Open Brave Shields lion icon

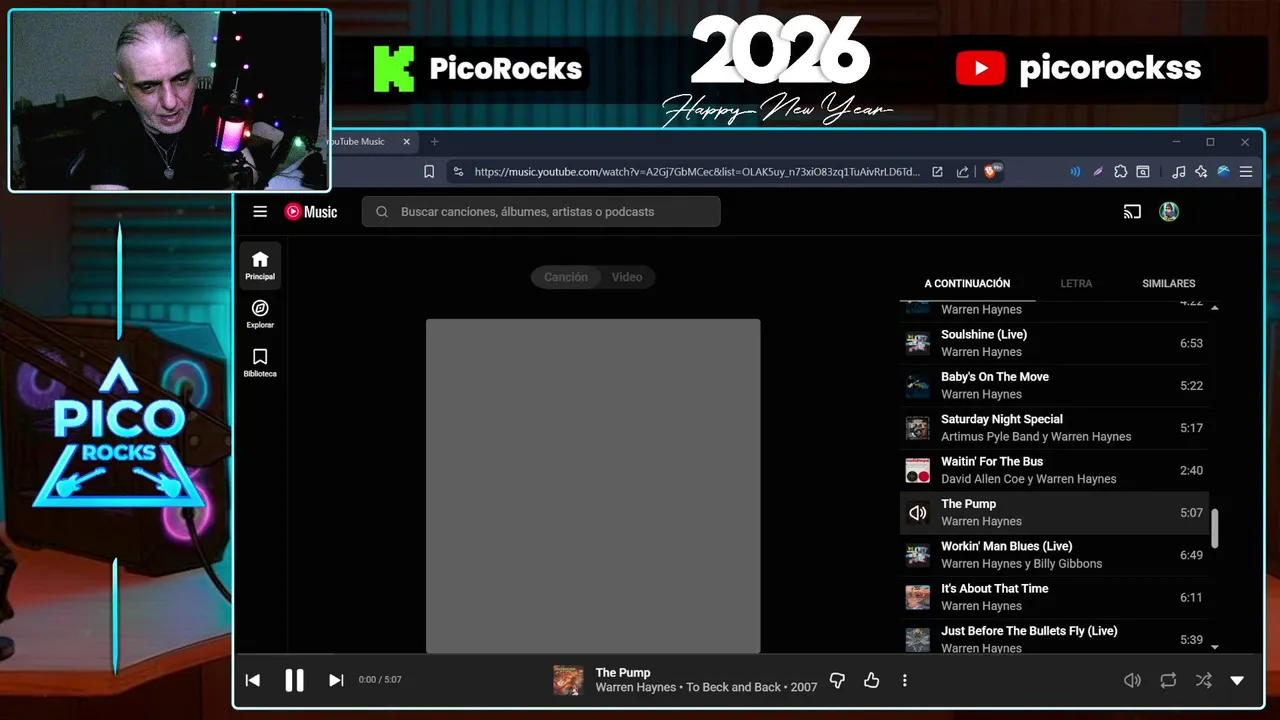[993, 172]
